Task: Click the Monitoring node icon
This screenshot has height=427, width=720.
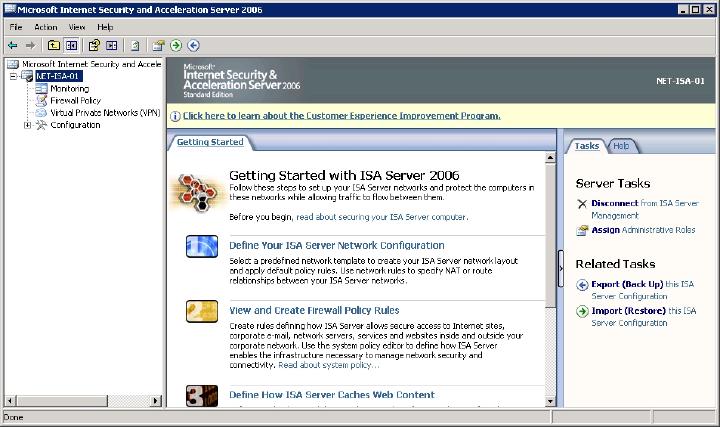Action: click(41, 88)
